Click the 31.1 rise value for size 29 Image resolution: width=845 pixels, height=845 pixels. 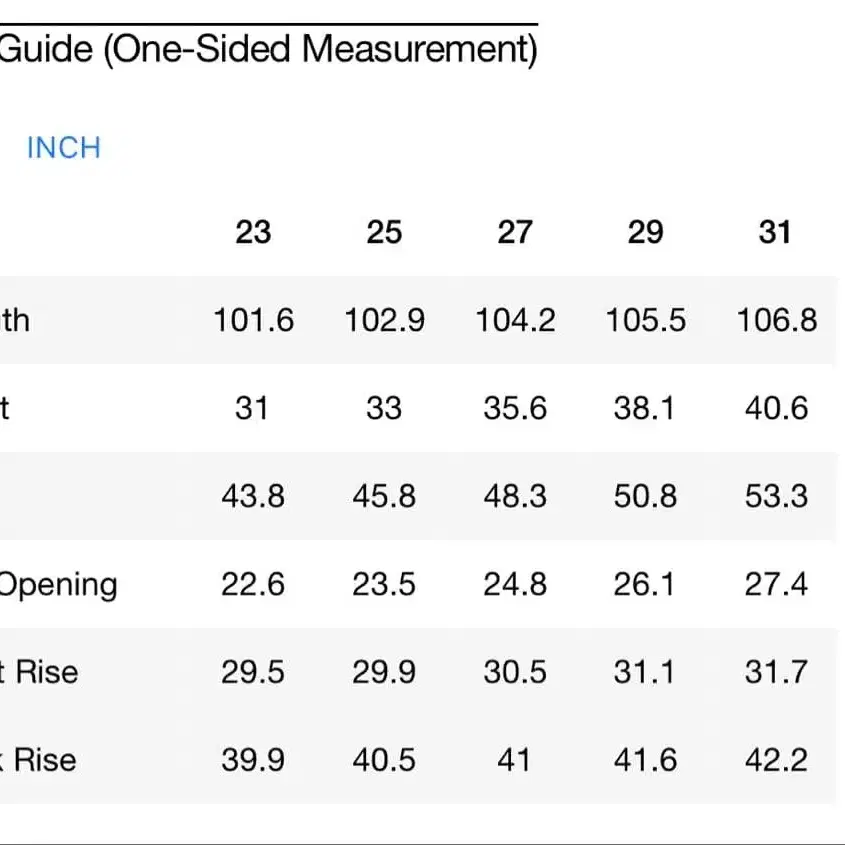pos(645,672)
